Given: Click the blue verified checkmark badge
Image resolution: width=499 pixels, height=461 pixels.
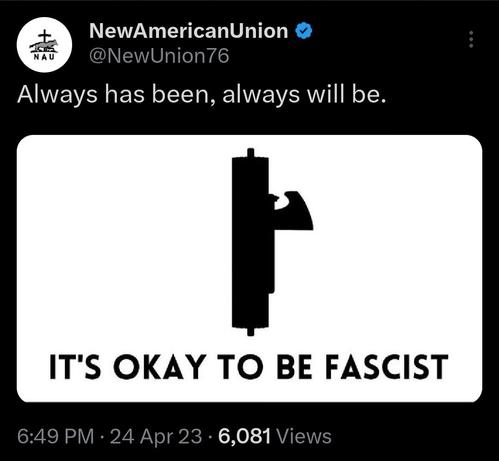Looking at the screenshot, I should (x=304, y=31).
